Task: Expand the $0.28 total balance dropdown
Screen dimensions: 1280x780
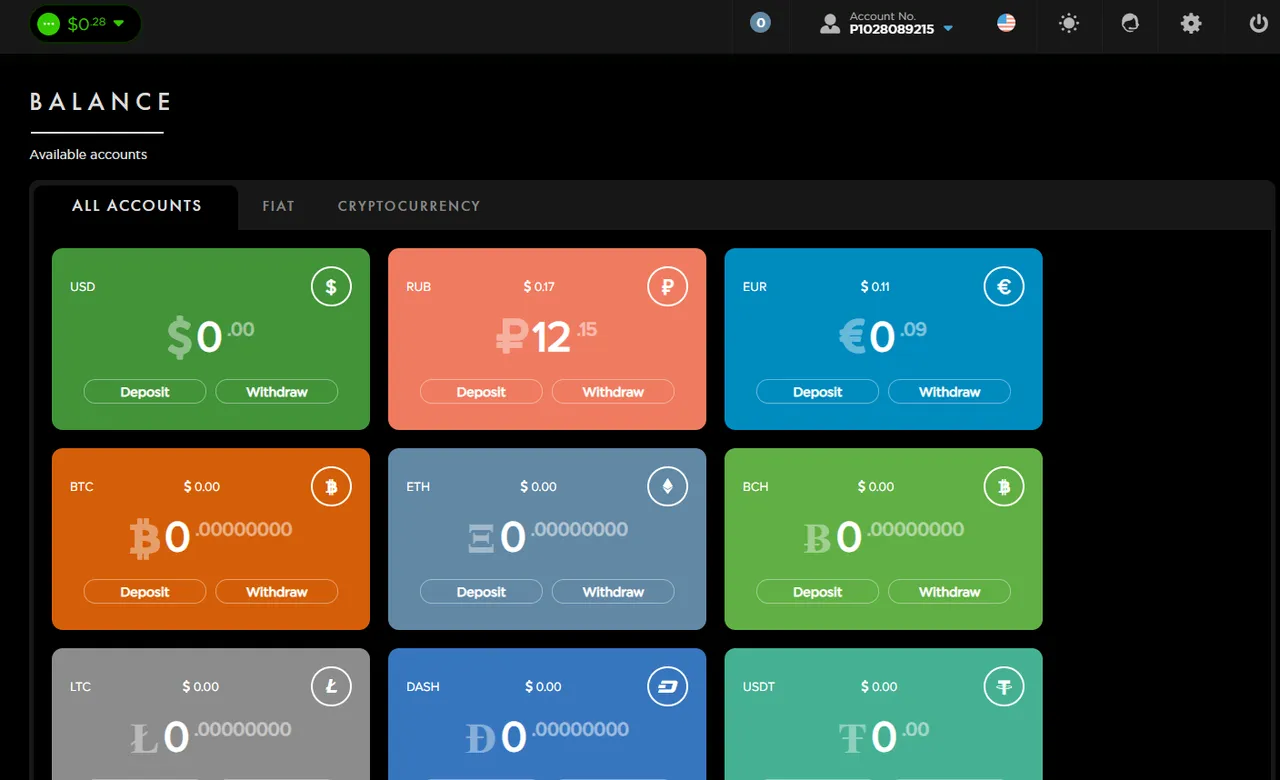Action: click(x=119, y=23)
